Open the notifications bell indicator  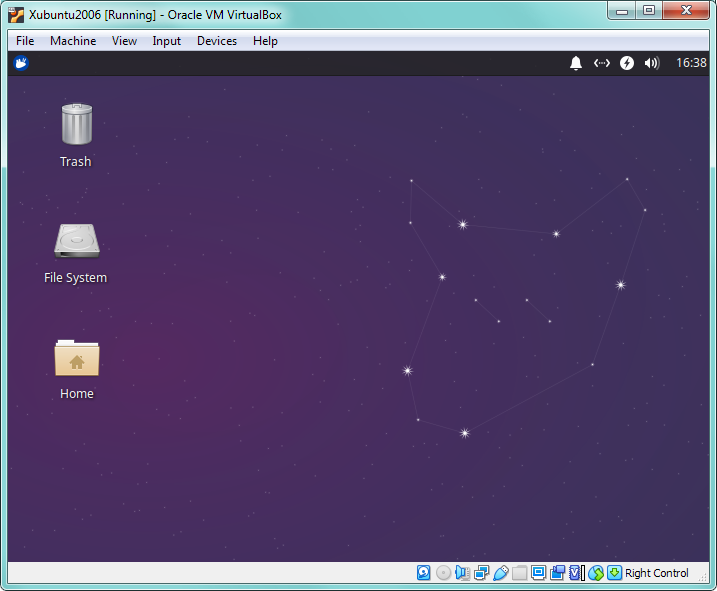576,63
